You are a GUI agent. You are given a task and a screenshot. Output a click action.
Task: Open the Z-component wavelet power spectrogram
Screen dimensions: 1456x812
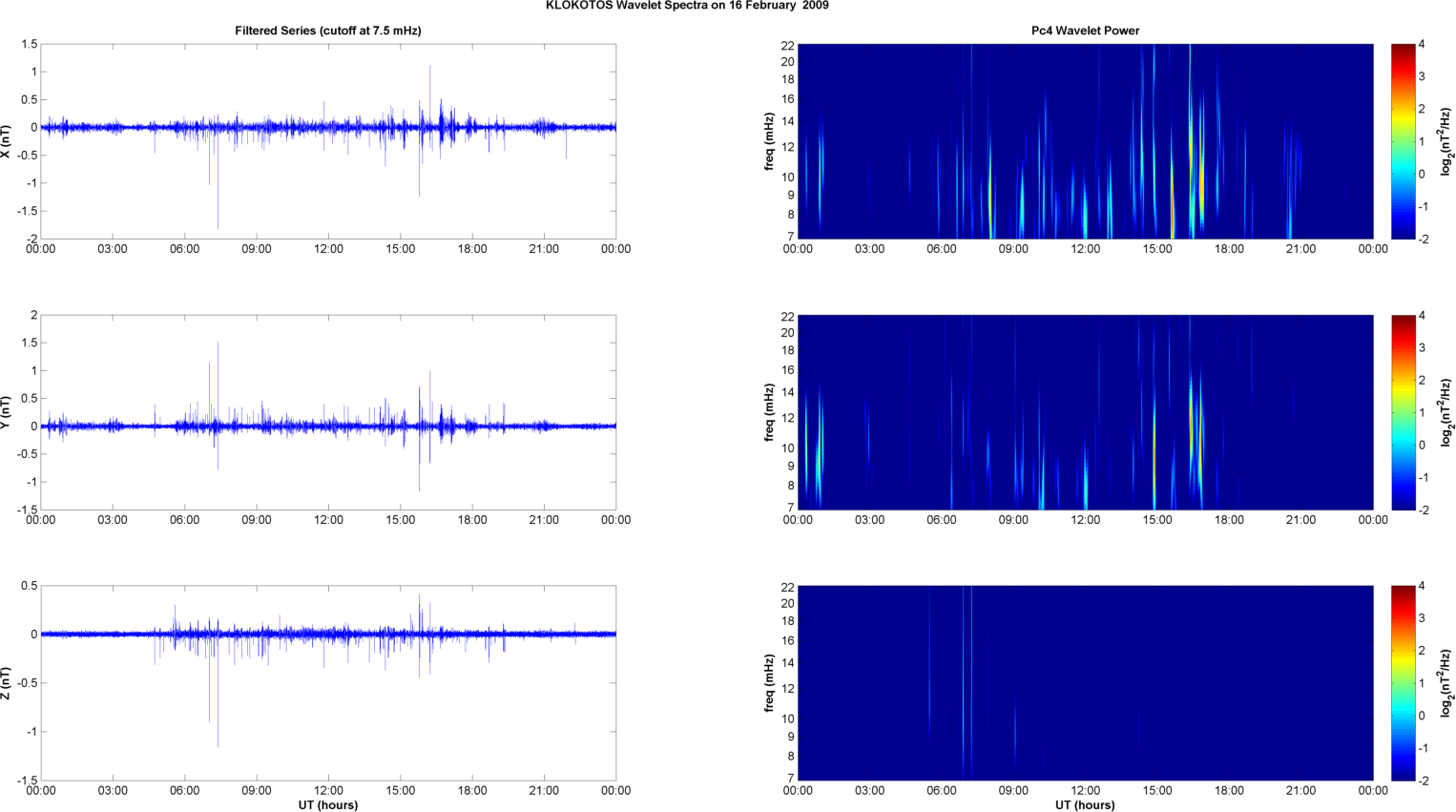tap(1085, 683)
